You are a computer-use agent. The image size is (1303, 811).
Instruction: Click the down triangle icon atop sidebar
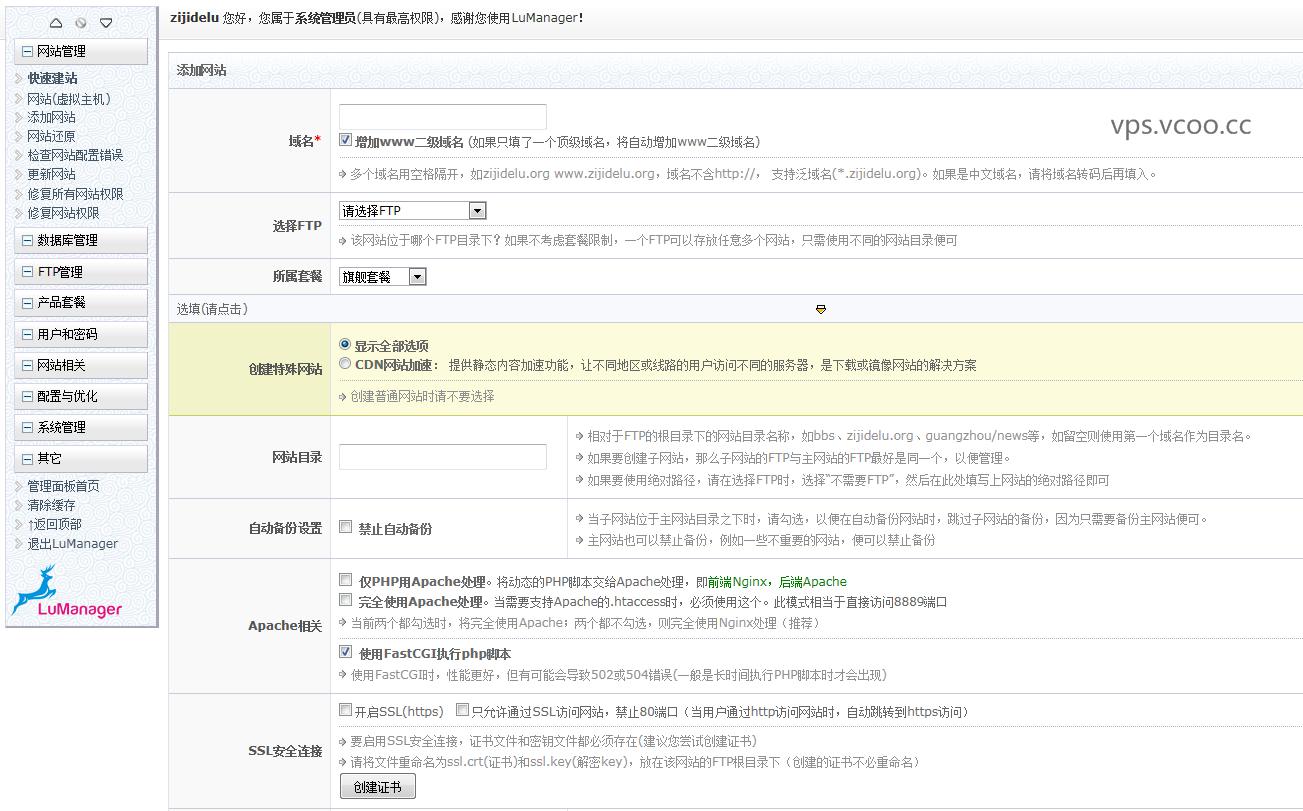[106, 22]
